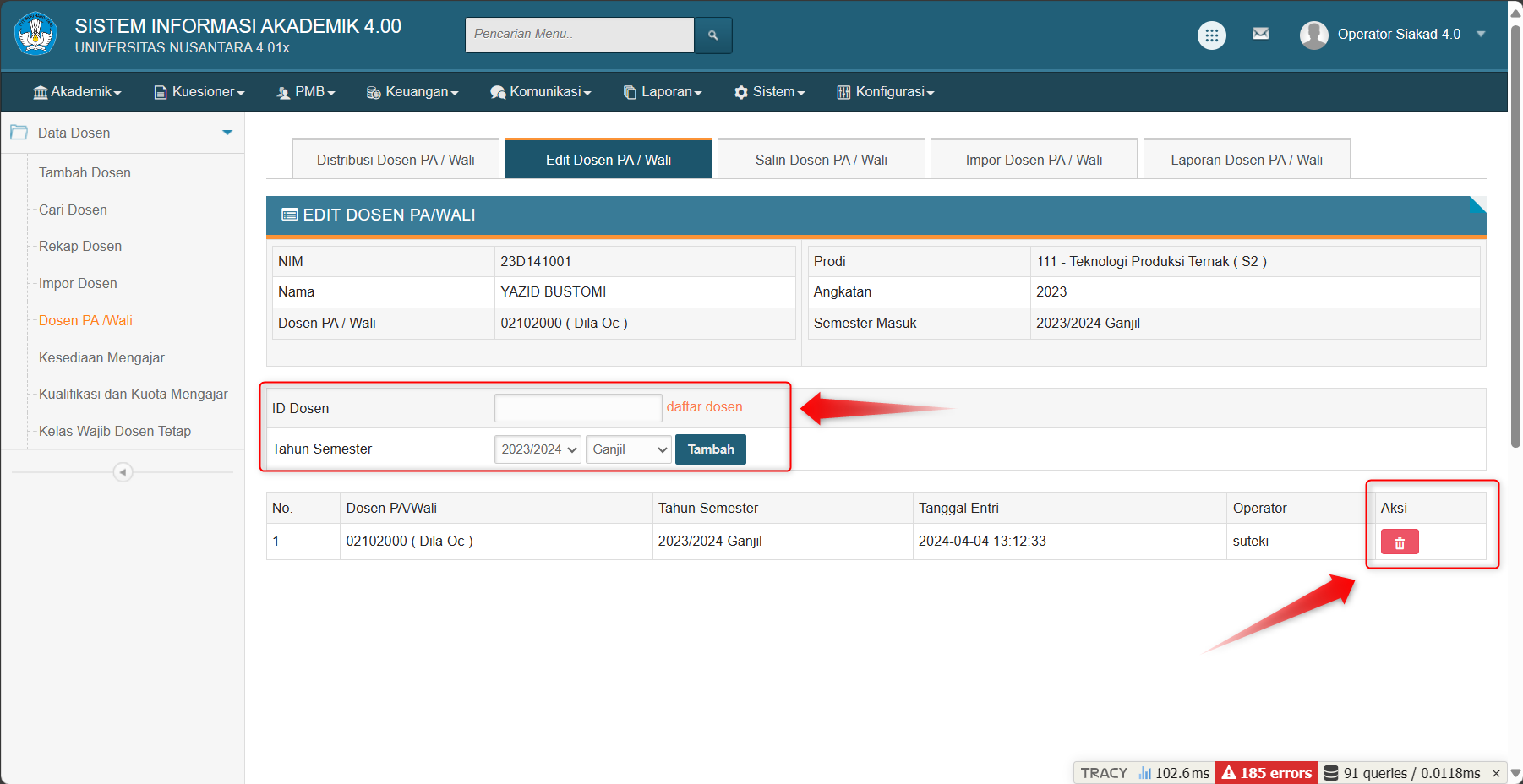Click the Operator Siakad avatar icon
Screen dimensions: 1523x784
coord(1313,35)
